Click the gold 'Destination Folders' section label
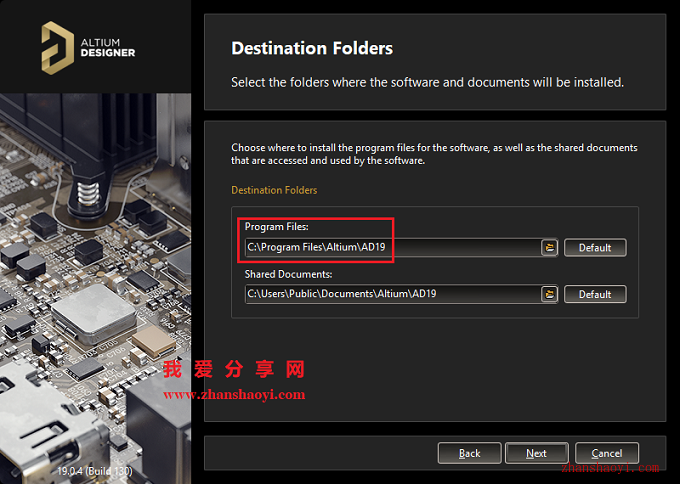Screen dimensions: 680x484 [274, 190]
